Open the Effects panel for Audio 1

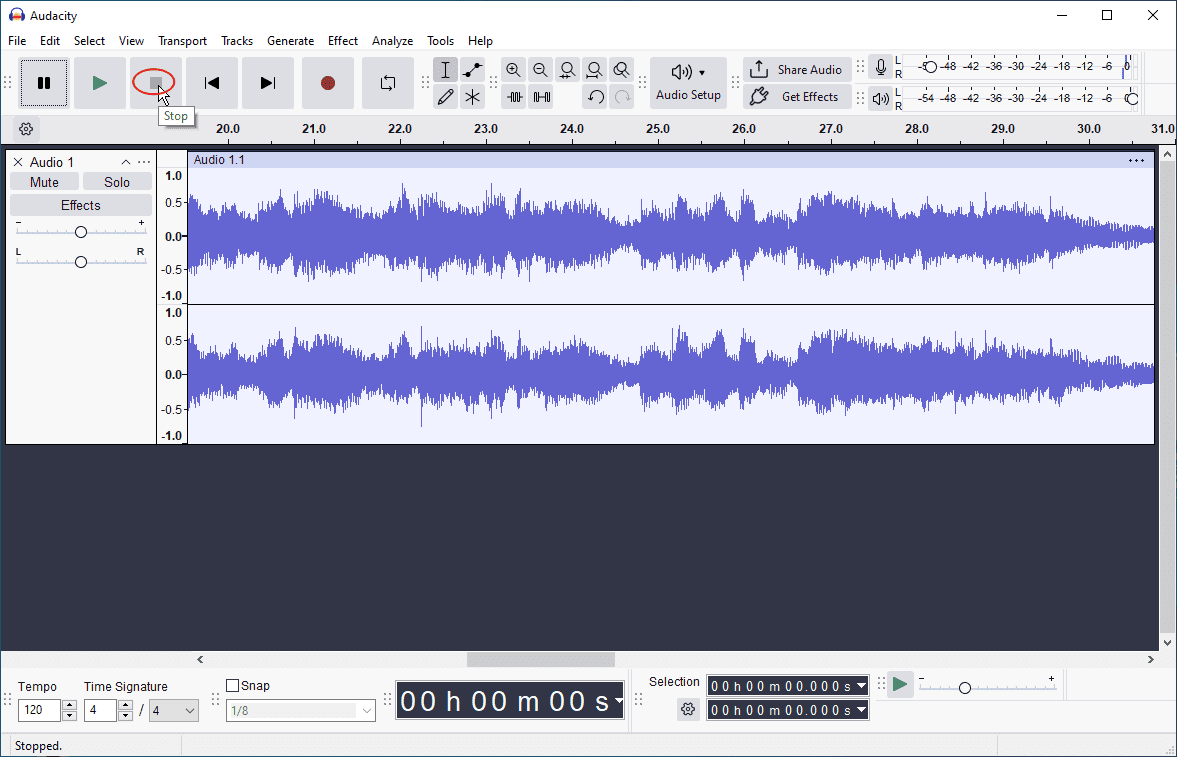point(81,204)
